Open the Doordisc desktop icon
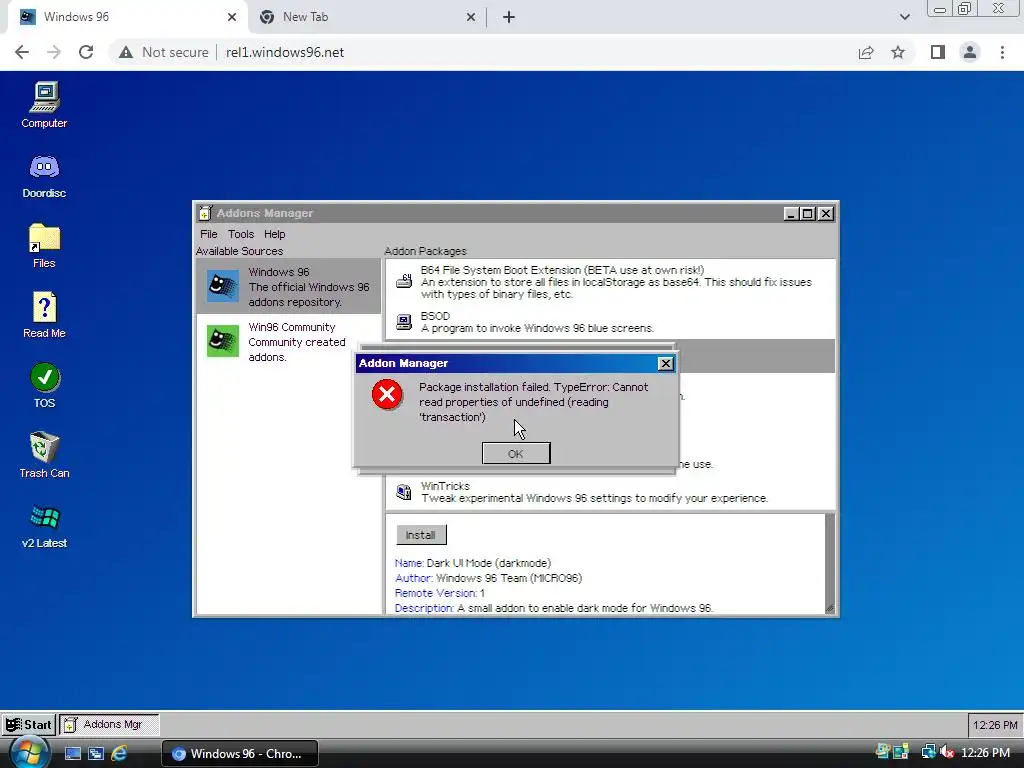Image resolution: width=1024 pixels, height=768 pixels. (44, 175)
